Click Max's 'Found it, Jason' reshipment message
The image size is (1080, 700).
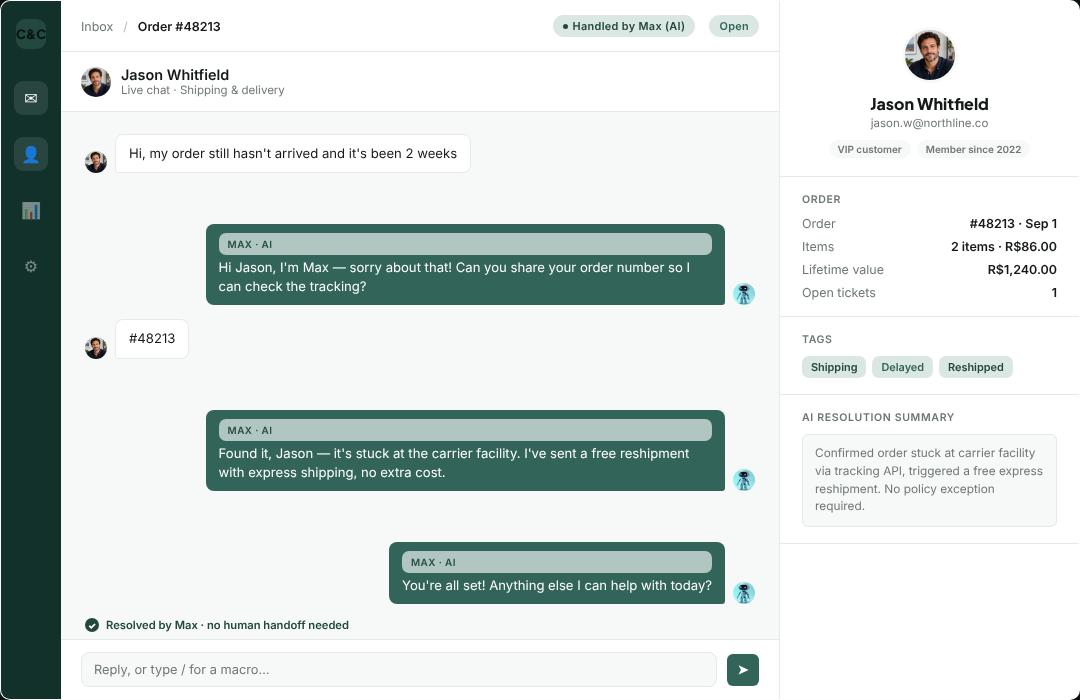[465, 451]
